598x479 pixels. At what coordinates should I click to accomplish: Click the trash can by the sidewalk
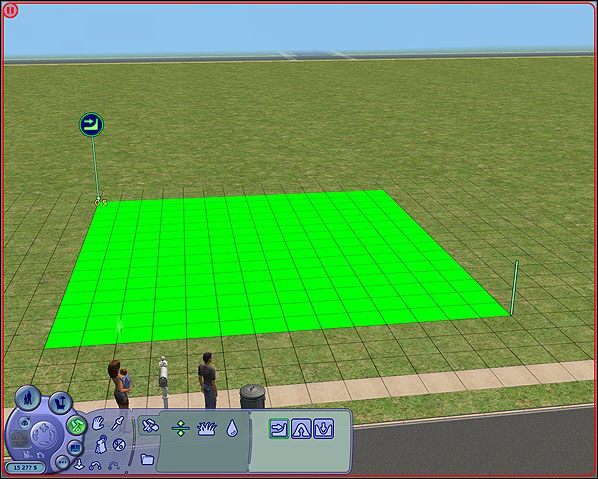[x=252, y=396]
